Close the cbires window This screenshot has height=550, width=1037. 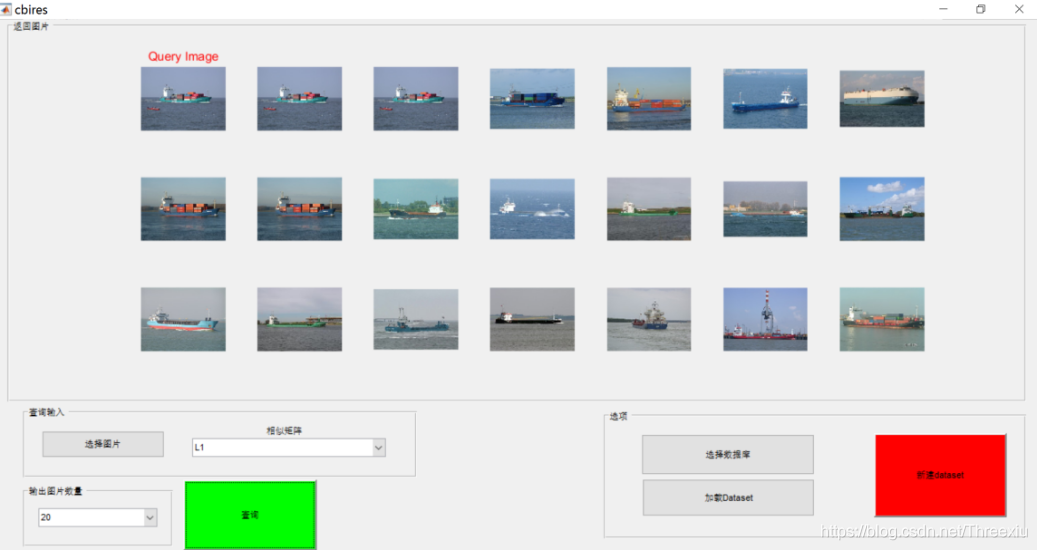click(x=1019, y=9)
